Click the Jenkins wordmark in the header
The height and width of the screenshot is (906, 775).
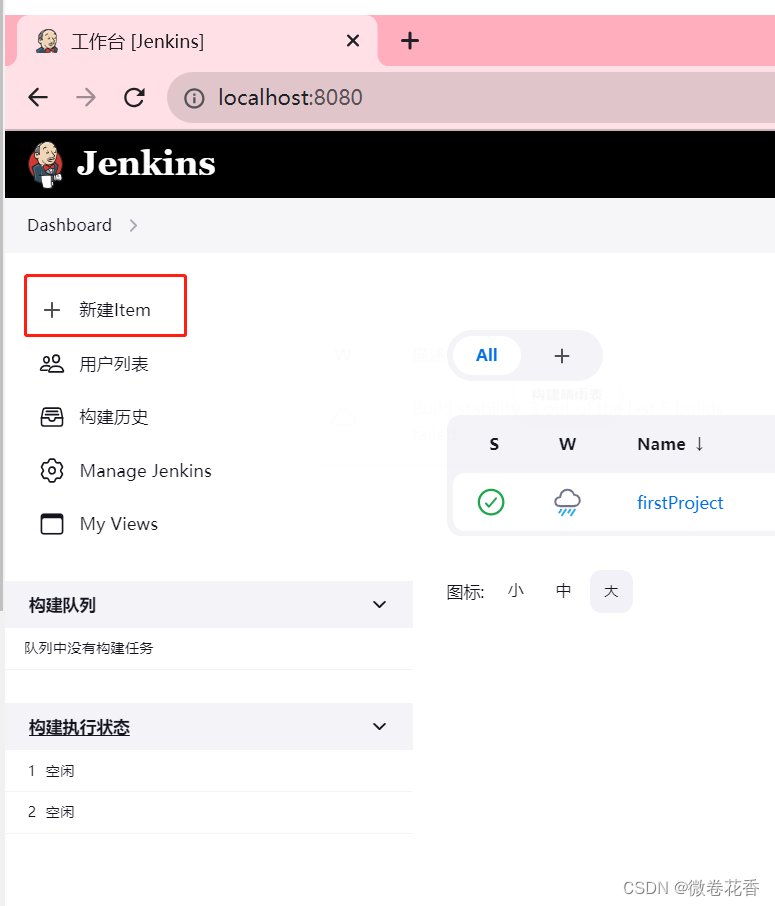(x=146, y=164)
